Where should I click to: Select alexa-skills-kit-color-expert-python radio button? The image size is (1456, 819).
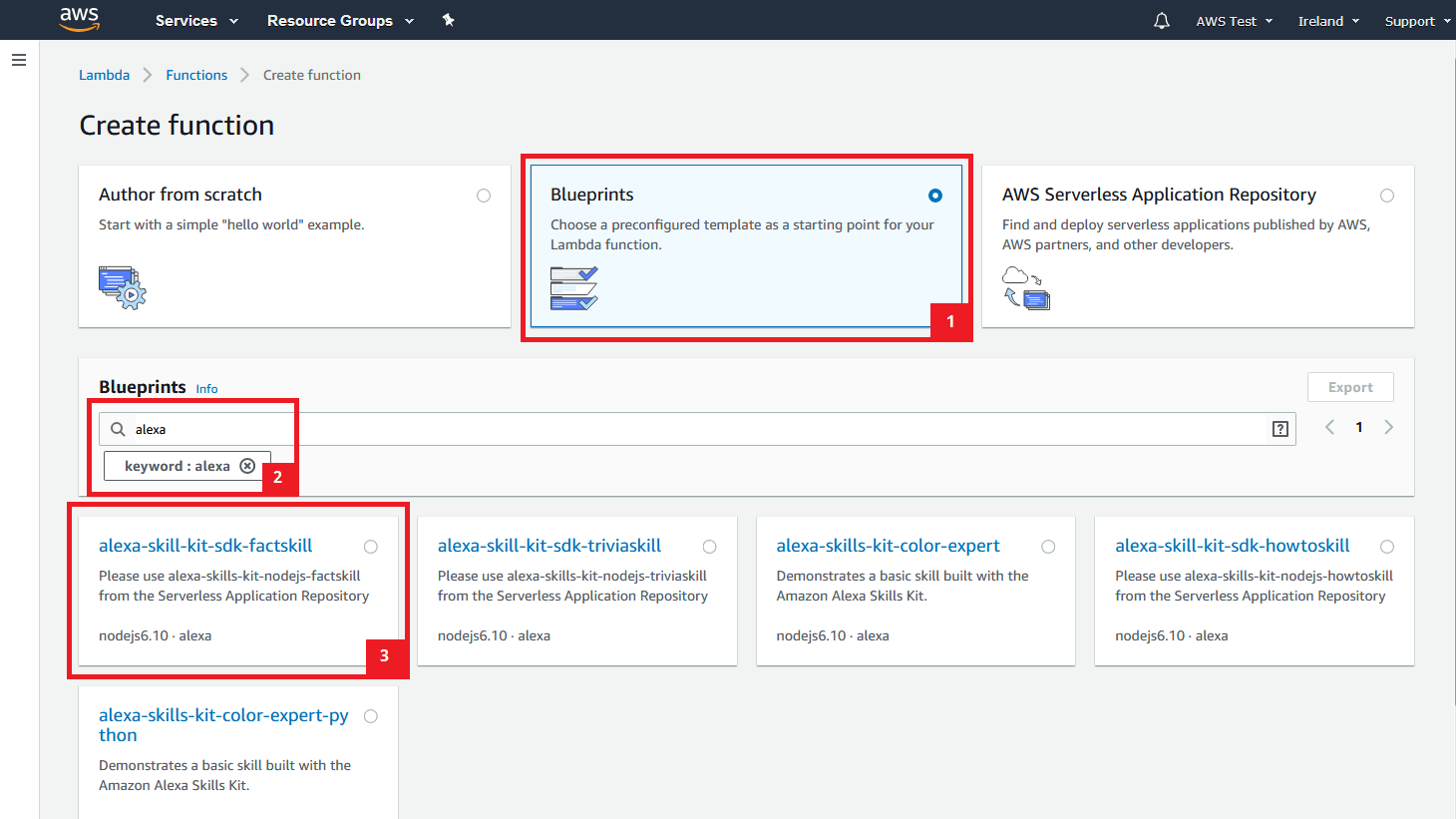pyautogui.click(x=371, y=716)
